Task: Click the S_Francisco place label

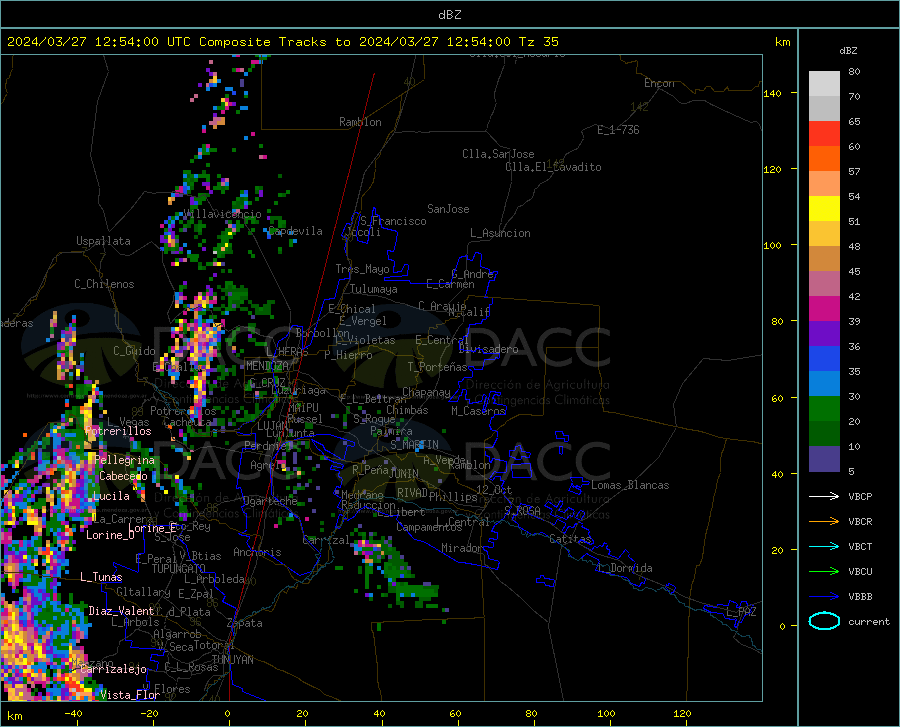Action: point(393,221)
